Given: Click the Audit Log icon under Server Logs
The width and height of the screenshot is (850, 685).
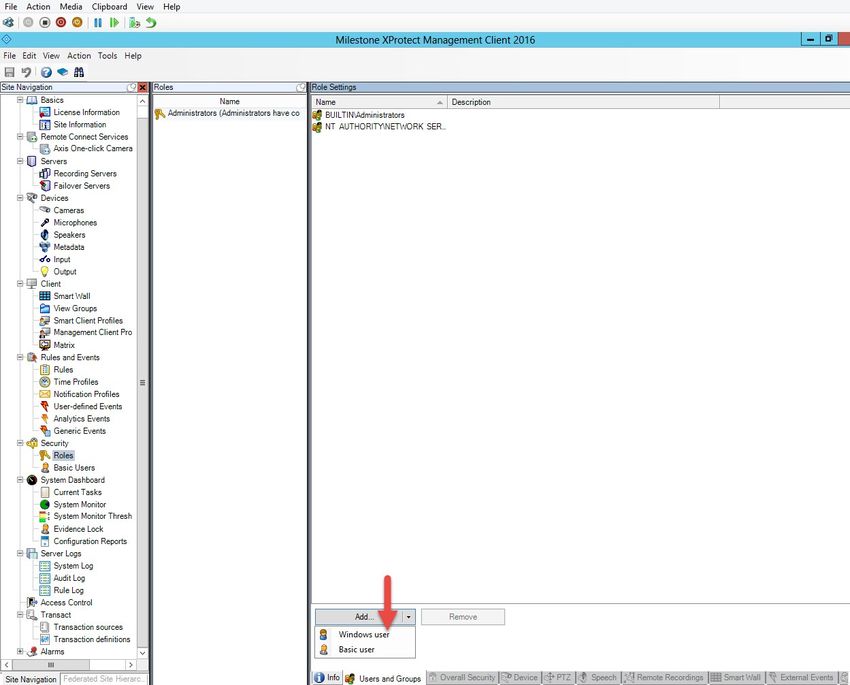Looking at the screenshot, I should click(45, 578).
